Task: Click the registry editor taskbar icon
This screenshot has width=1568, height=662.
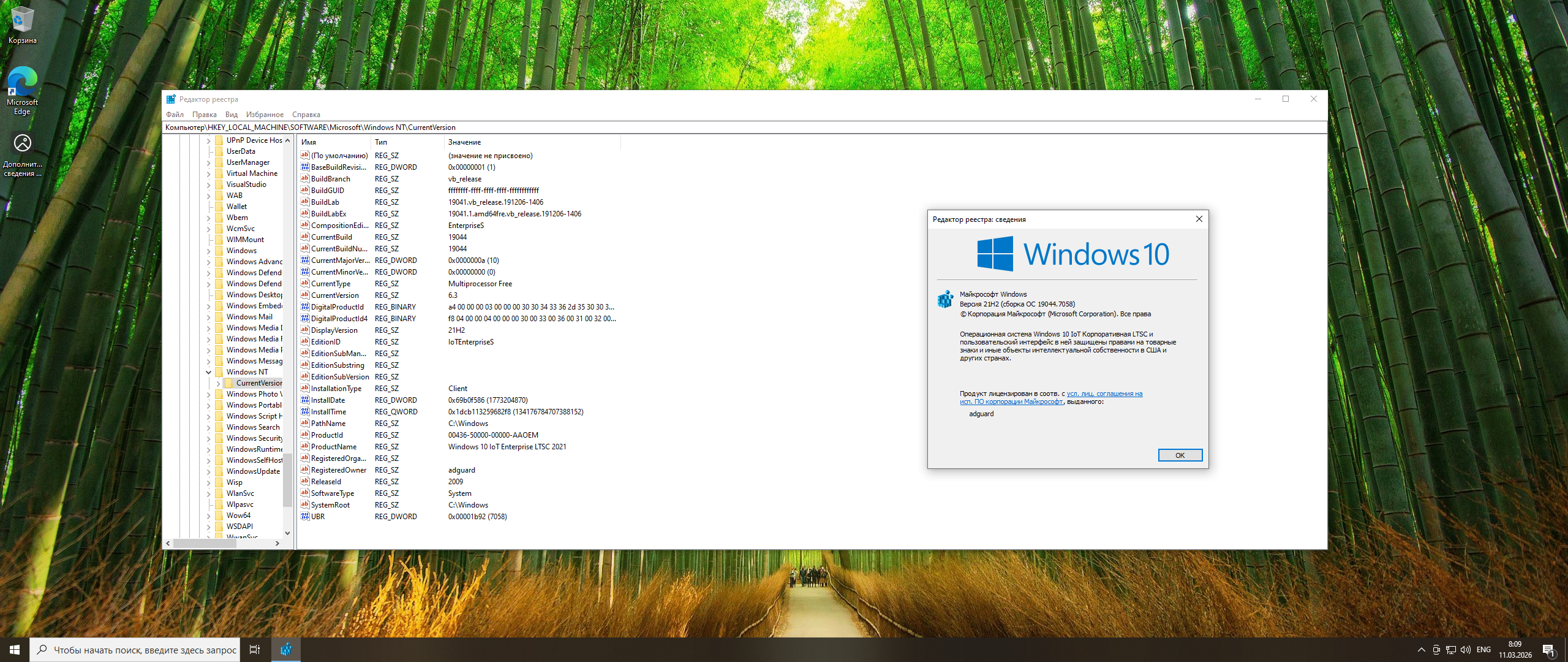Action: (x=286, y=650)
